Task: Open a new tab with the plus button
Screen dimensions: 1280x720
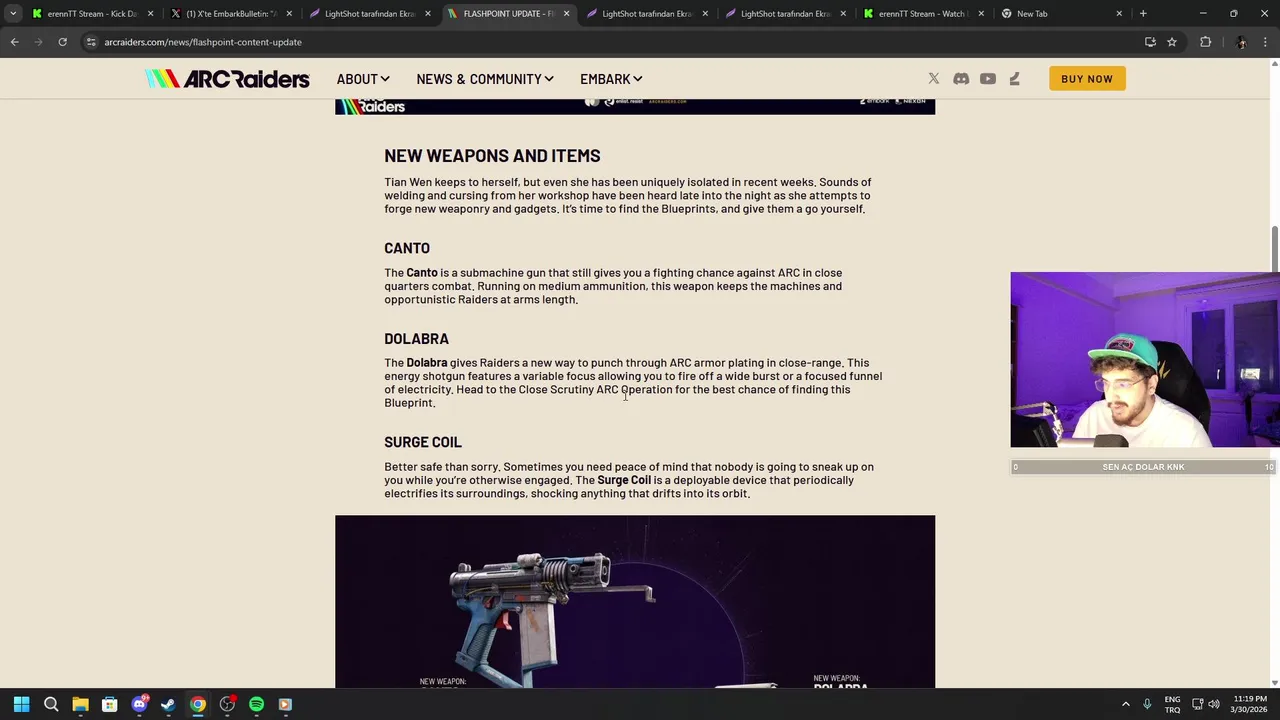Action: [1143, 14]
